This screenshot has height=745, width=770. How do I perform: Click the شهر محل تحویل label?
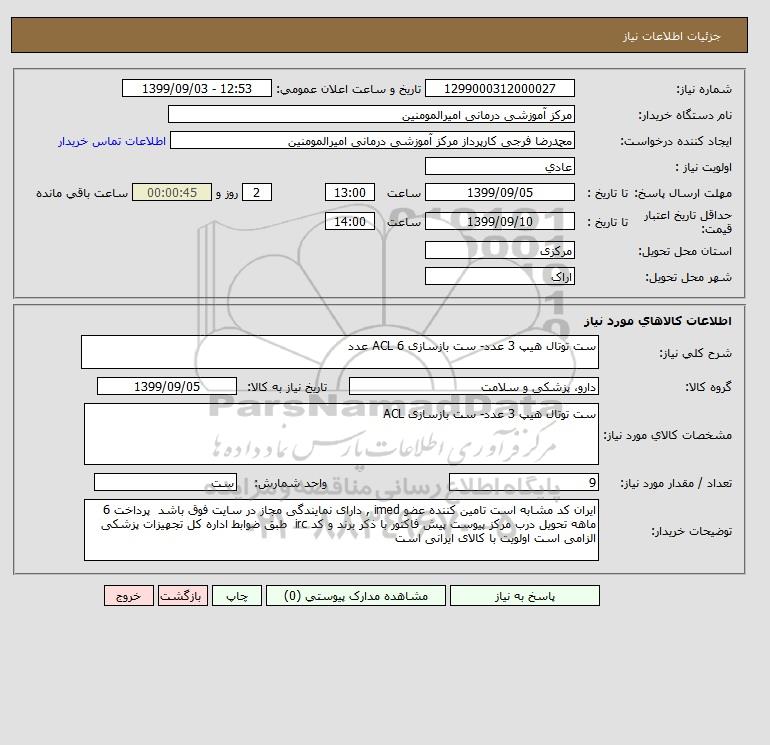pos(688,277)
